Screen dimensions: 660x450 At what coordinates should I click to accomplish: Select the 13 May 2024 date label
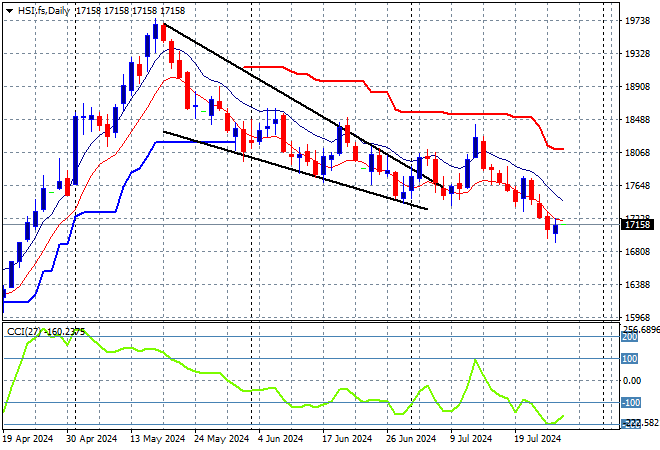pyautogui.click(x=157, y=439)
